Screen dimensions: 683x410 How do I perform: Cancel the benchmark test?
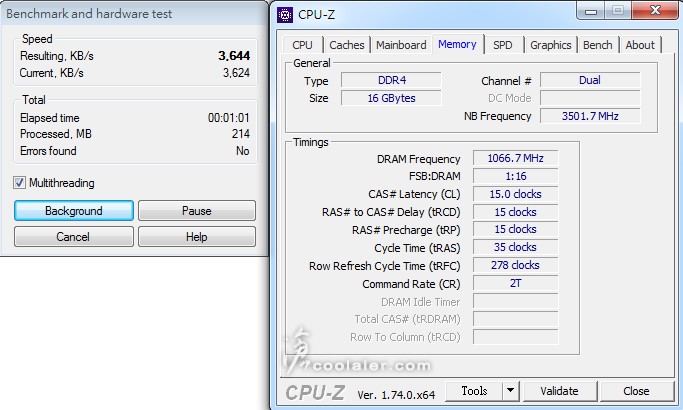(x=74, y=237)
